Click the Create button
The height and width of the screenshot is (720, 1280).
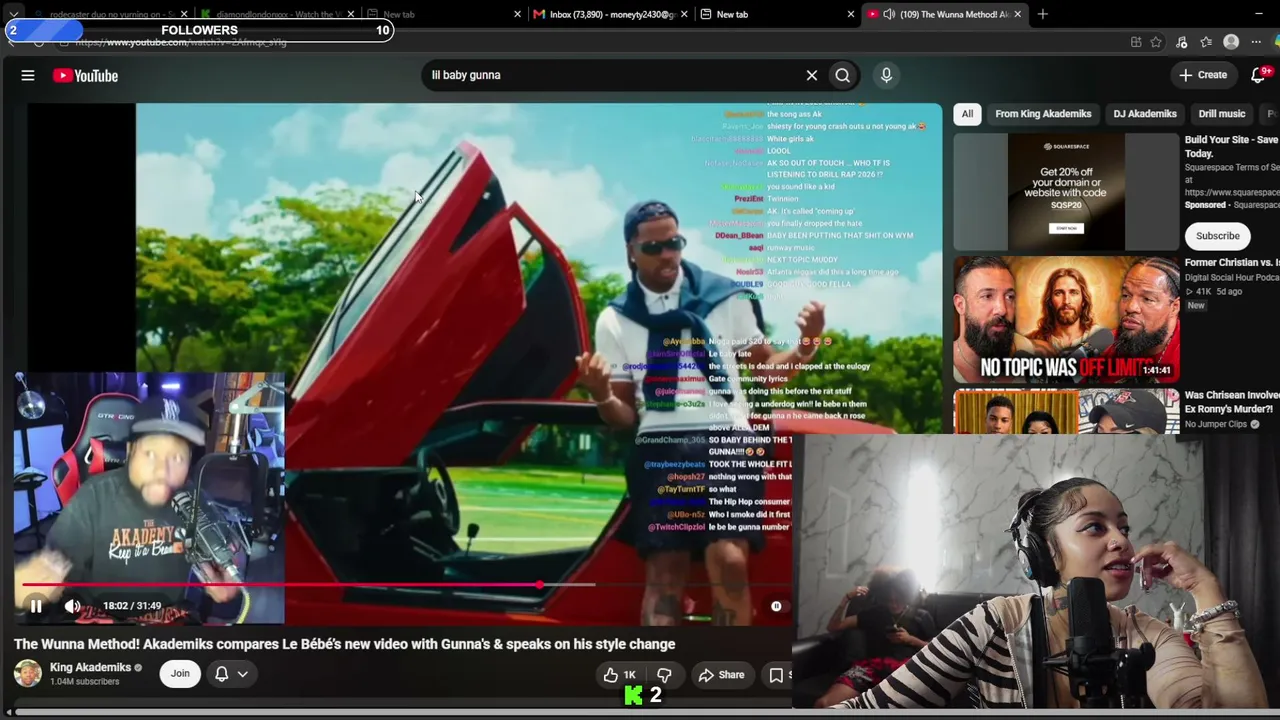point(1203,75)
